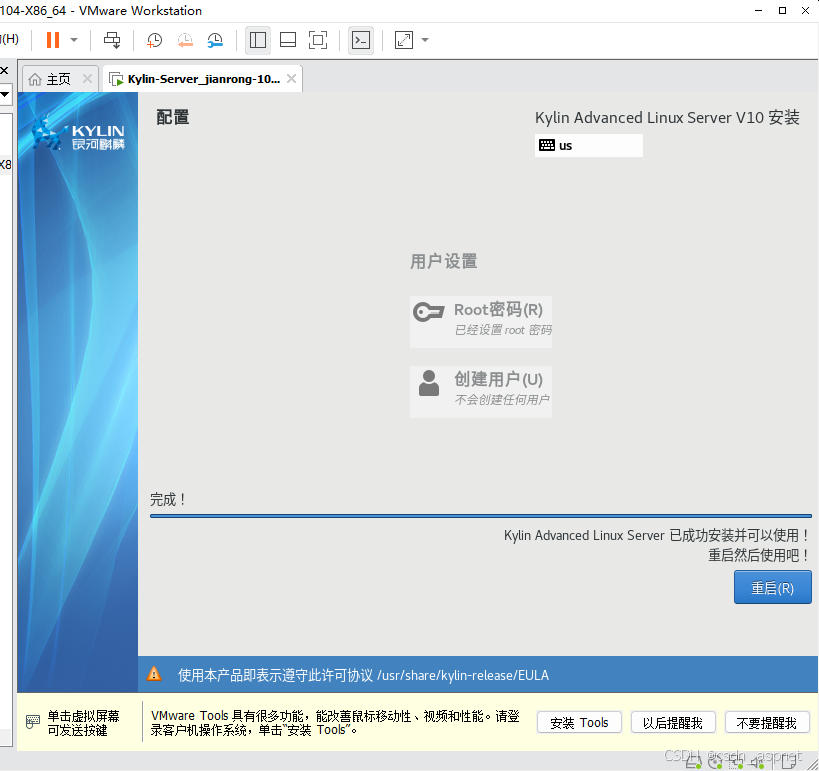The width and height of the screenshot is (819, 771).
Task: Take a snapshot of the VM
Action: point(154,40)
